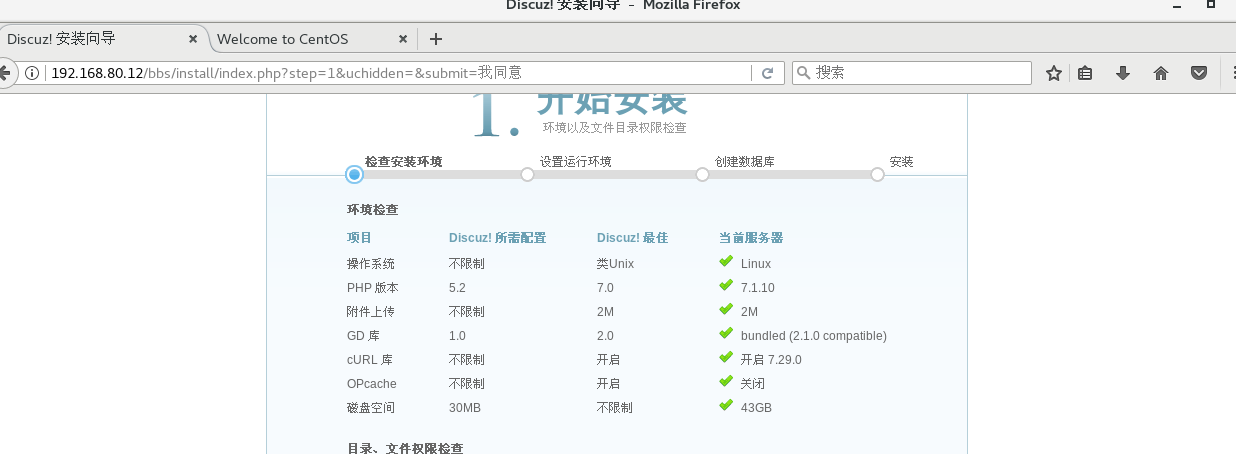Click the 项目 column header

point(359,238)
